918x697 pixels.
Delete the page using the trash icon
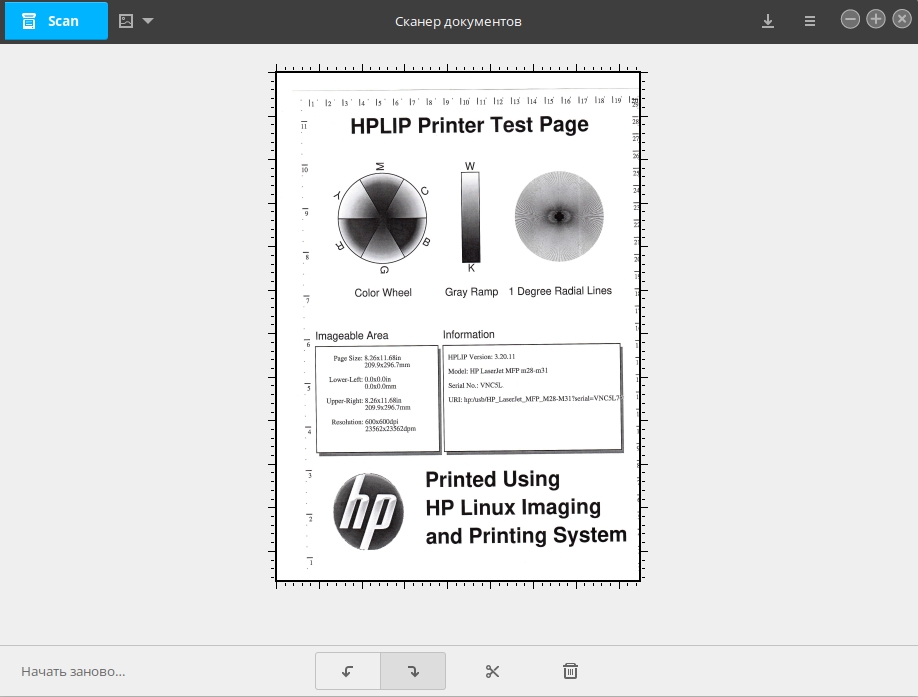[570, 671]
